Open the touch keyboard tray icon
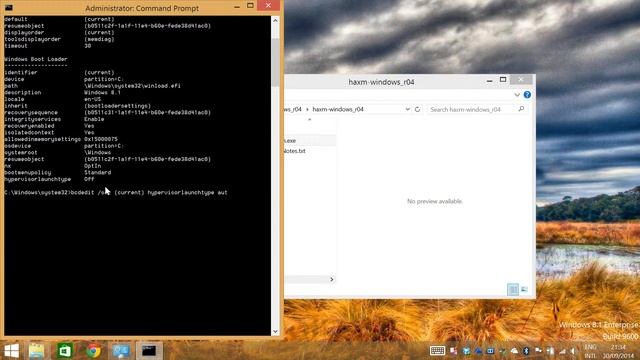The image size is (640, 360). point(437,351)
